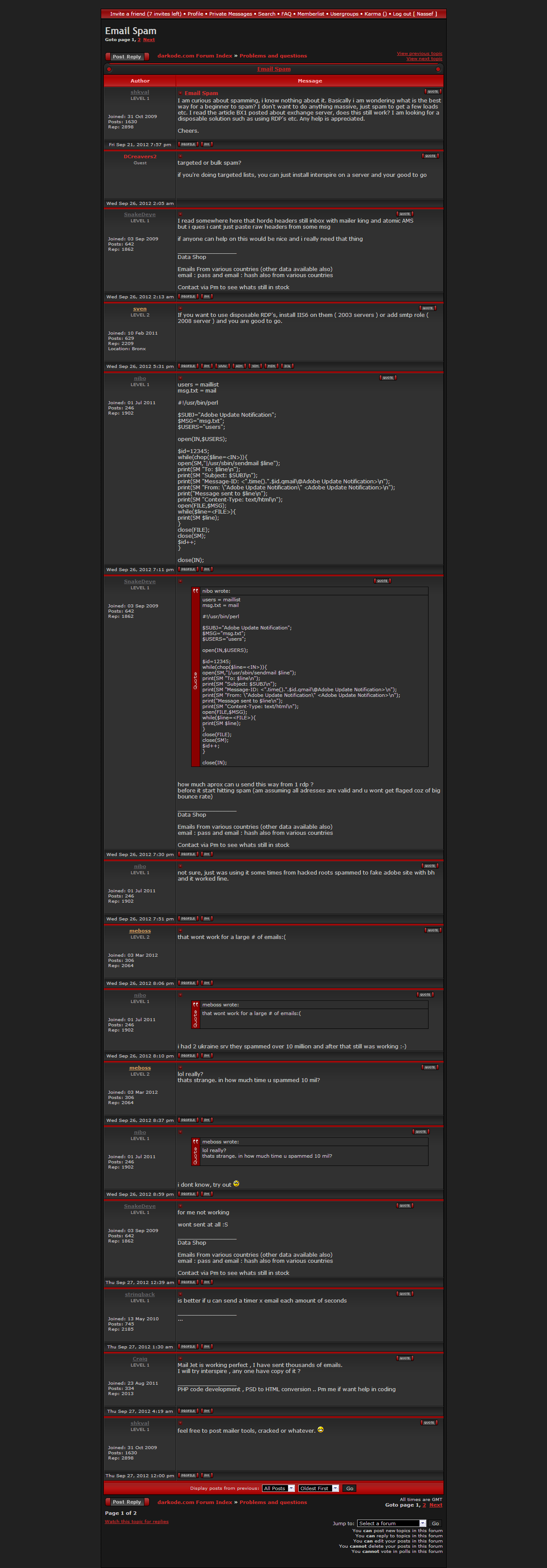Expand the All Posts dropdown
Image resolution: width=547 pixels, height=1568 pixels.
[x=278, y=1488]
